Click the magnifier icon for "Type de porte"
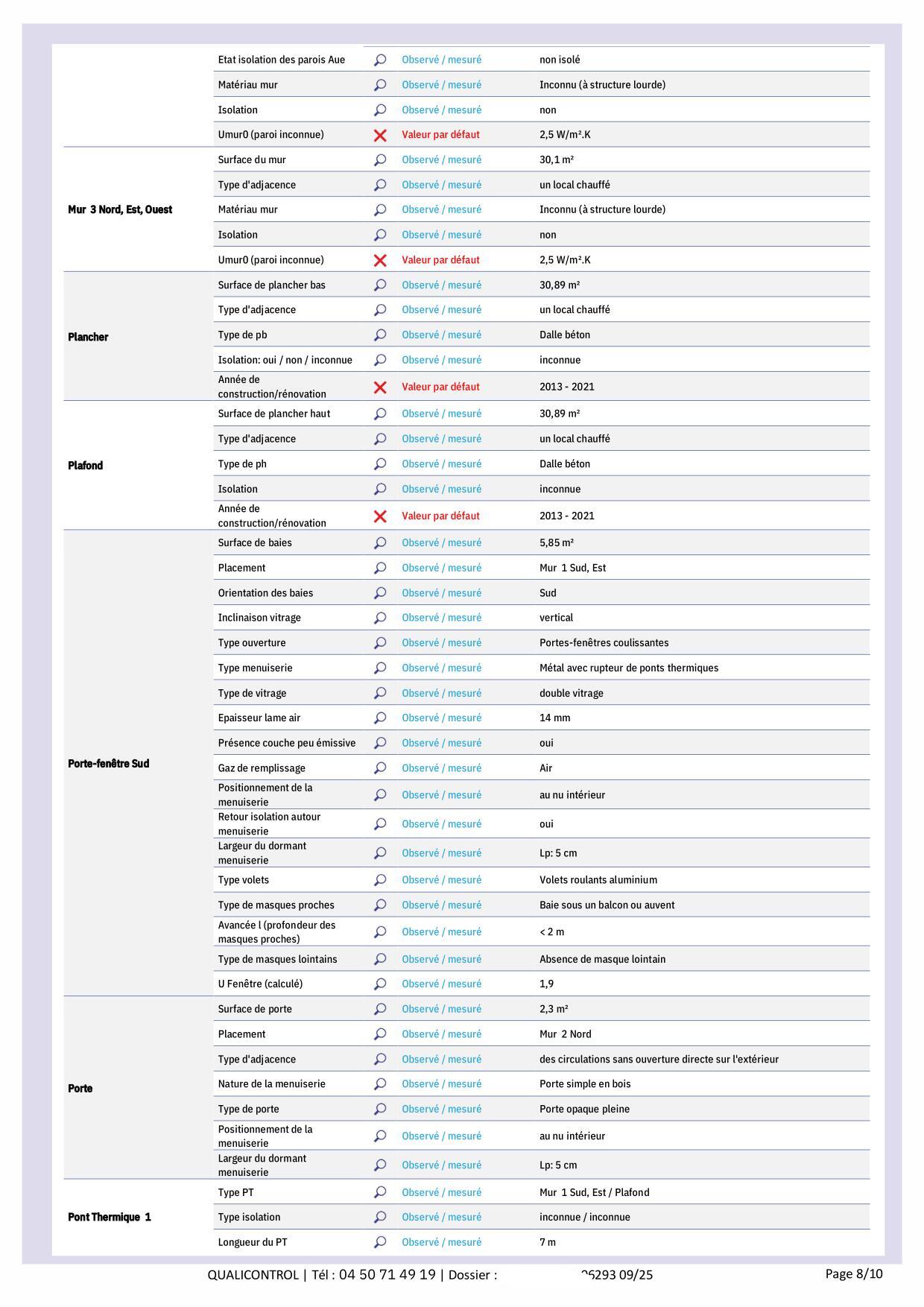 [380, 1110]
